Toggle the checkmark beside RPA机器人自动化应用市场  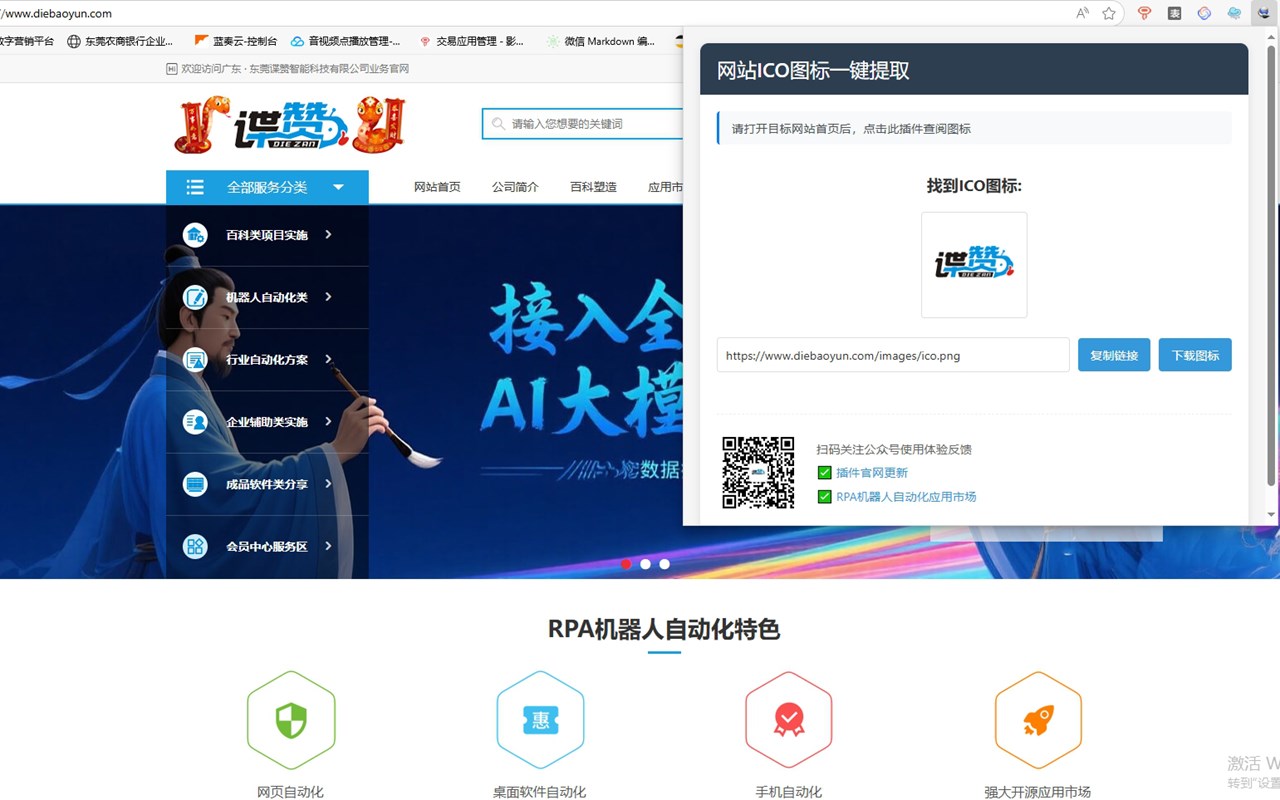coord(824,496)
